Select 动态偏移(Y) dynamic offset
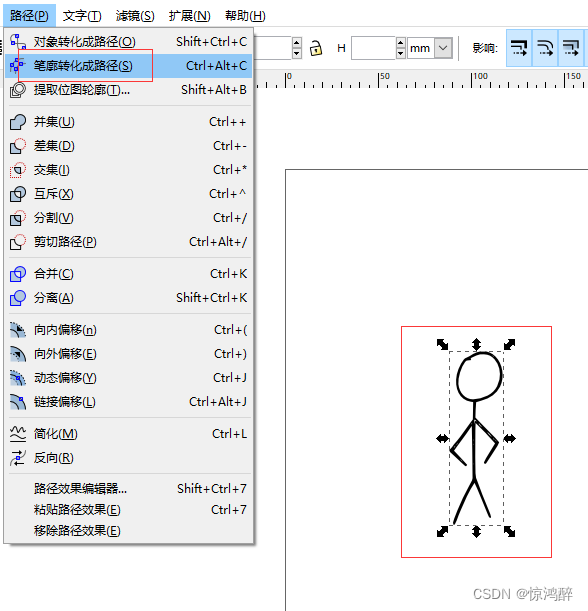Image resolution: width=588 pixels, height=611 pixels. tap(129, 378)
